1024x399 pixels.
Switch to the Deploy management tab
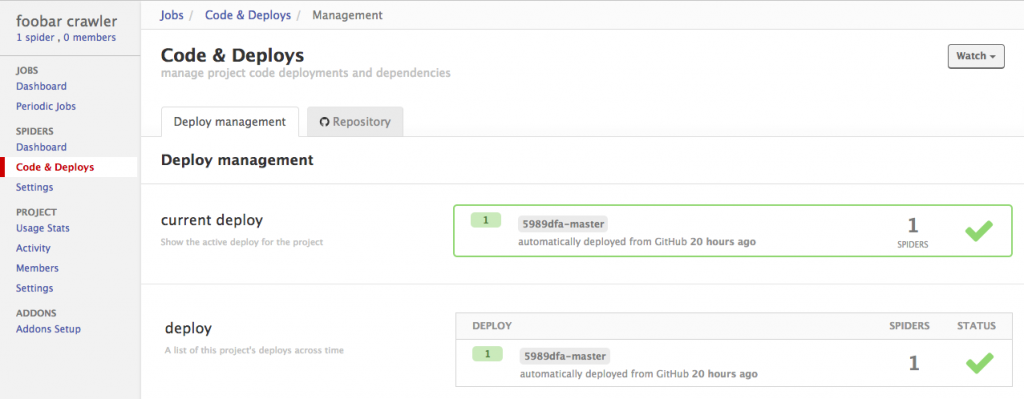point(230,122)
